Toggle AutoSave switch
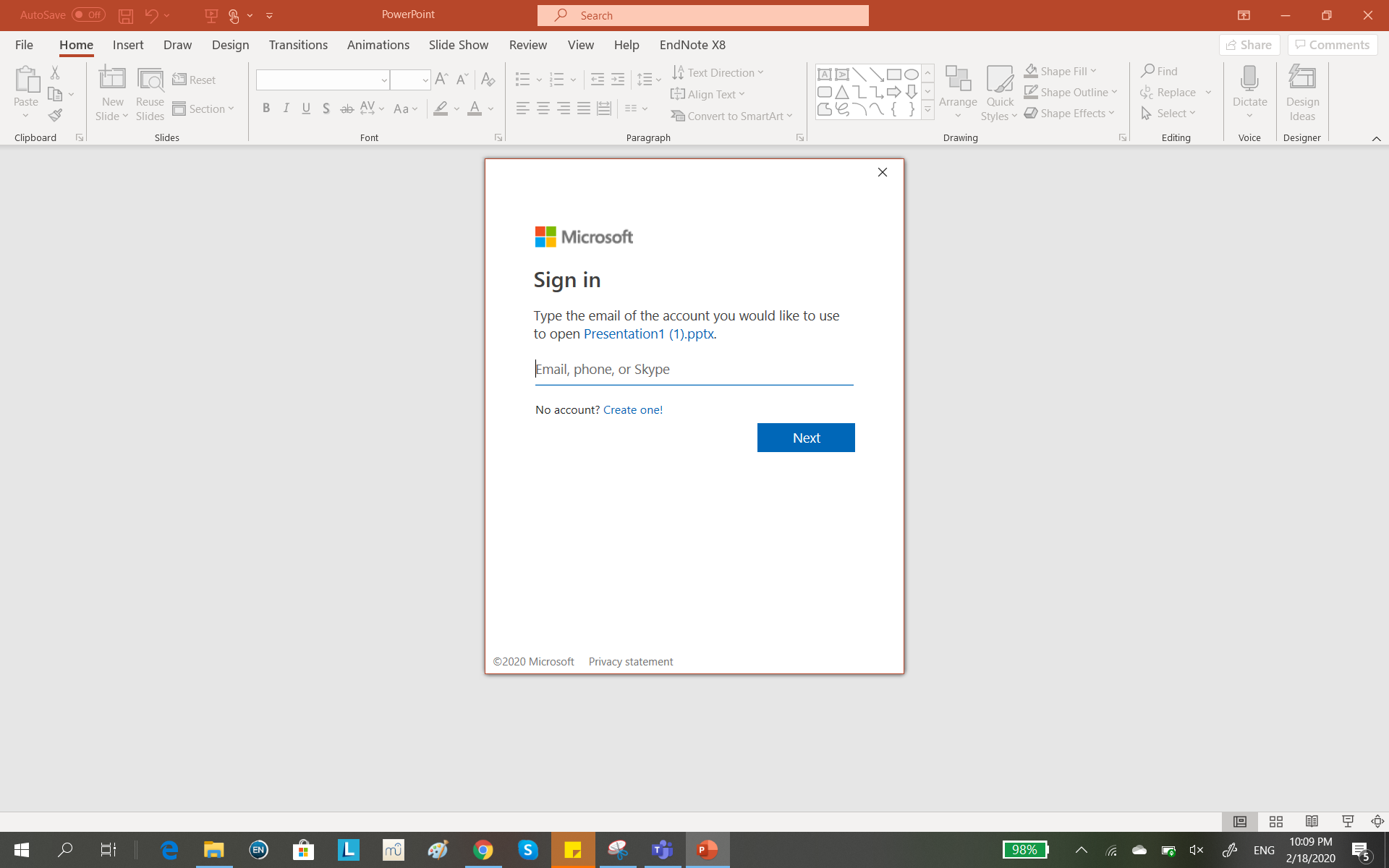 tap(88, 15)
